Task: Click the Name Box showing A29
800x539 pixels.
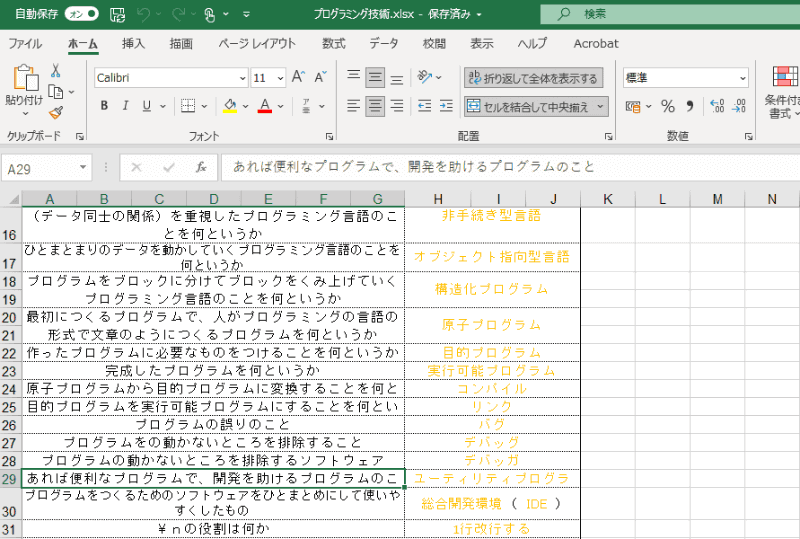Action: 46,168
